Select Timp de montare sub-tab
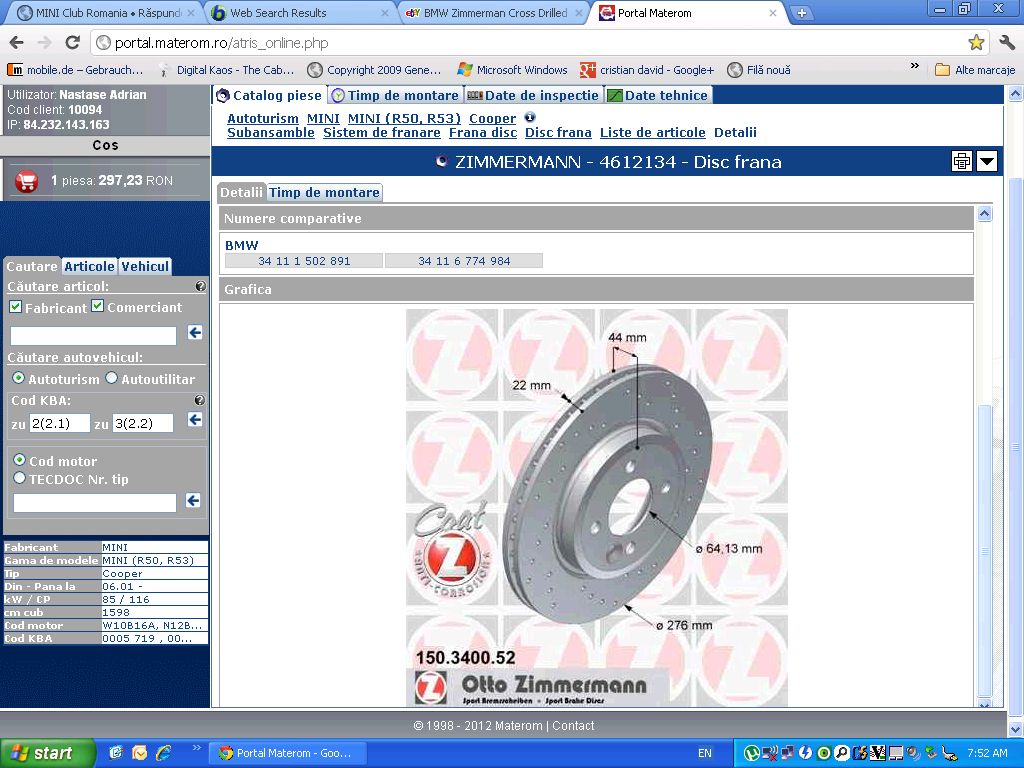The height and width of the screenshot is (768, 1024). click(325, 193)
